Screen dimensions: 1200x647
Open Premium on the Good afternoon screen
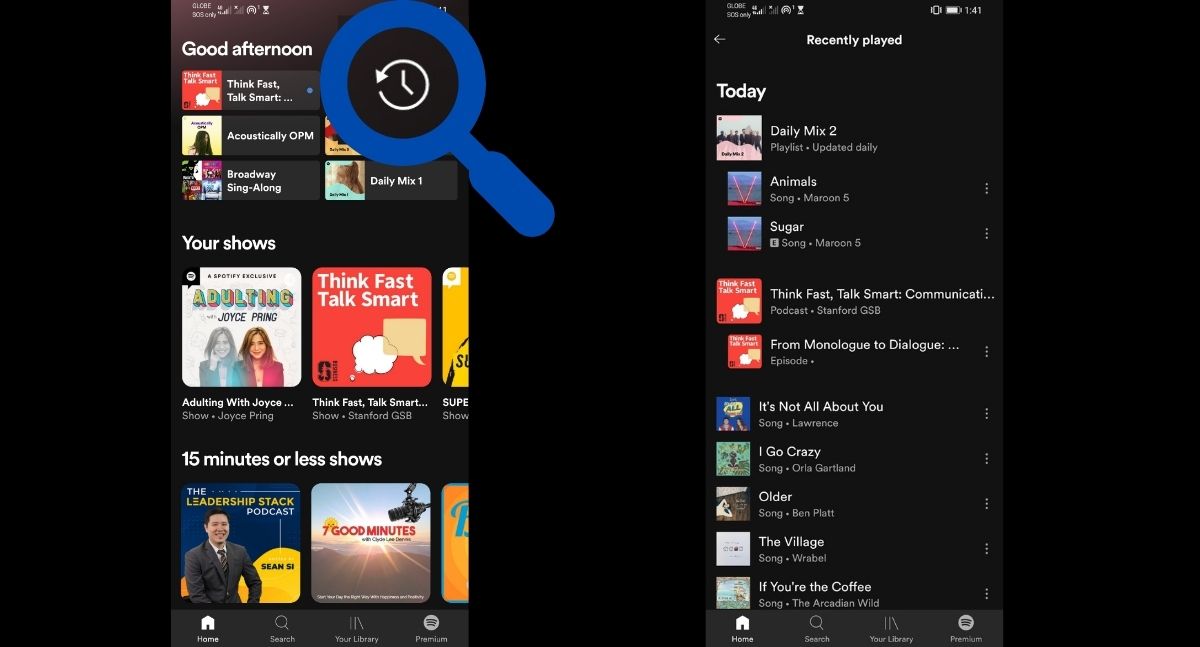tap(431, 629)
